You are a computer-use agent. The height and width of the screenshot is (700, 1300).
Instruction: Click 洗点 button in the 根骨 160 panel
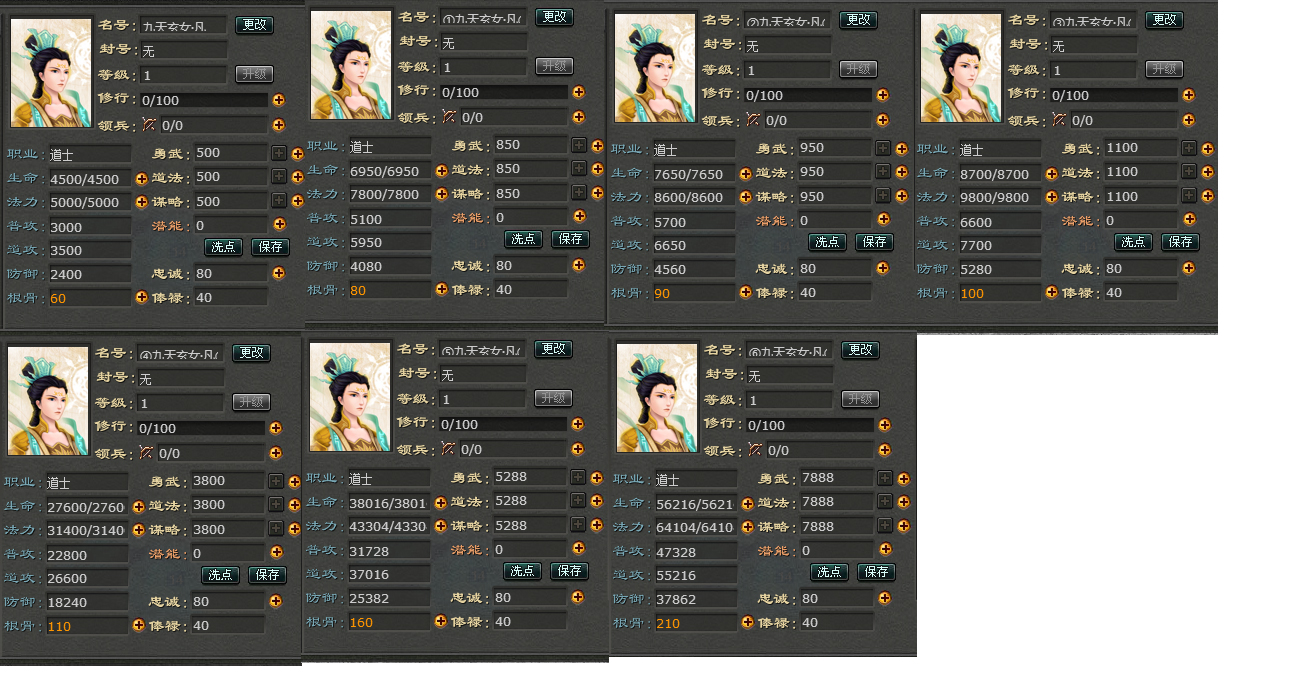coord(522,571)
